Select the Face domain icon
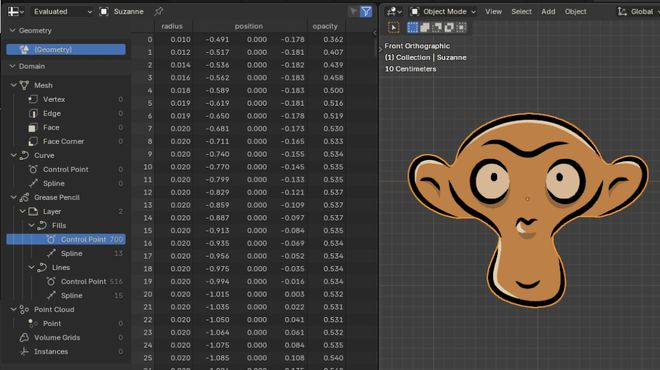 pos(33,127)
